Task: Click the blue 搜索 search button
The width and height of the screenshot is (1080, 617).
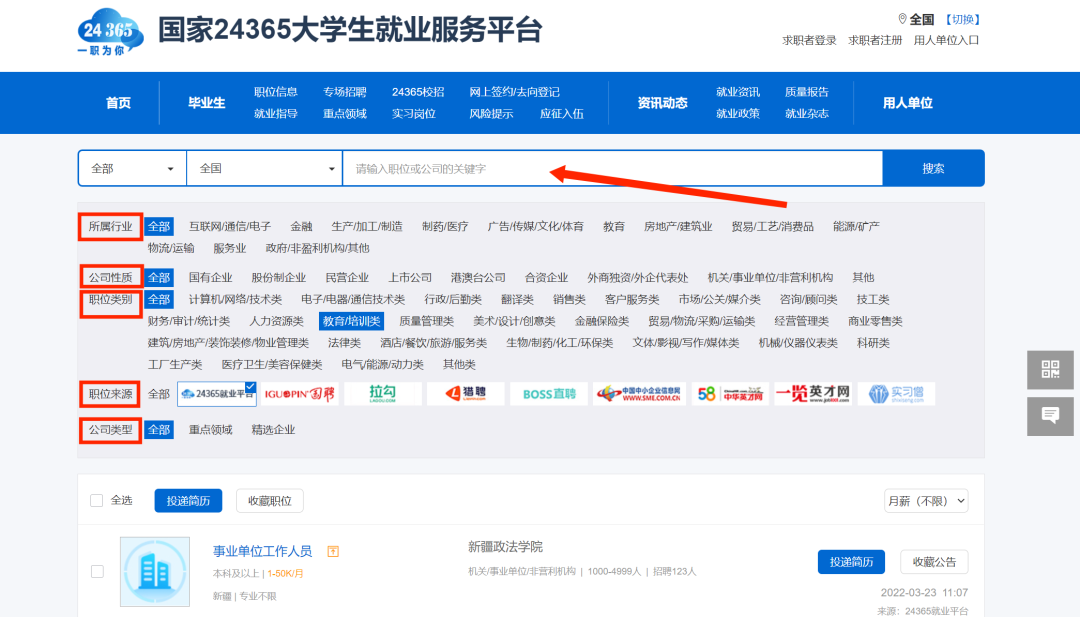Action: click(x=933, y=169)
